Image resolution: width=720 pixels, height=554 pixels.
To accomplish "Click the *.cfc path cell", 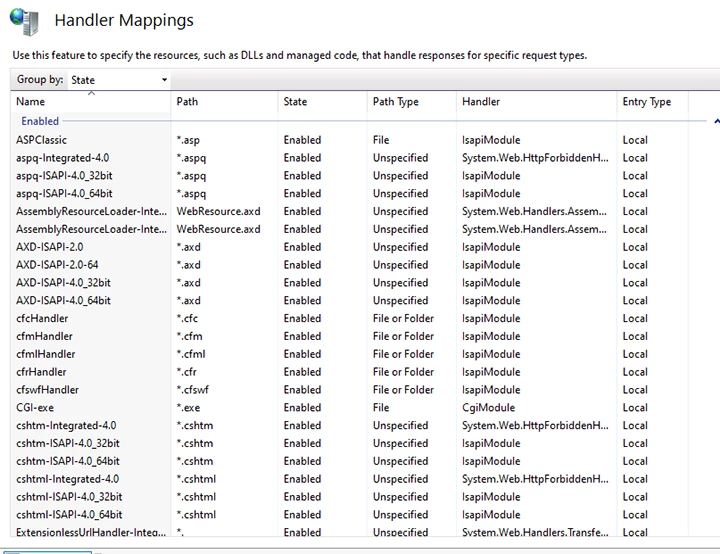I will click(x=187, y=318).
